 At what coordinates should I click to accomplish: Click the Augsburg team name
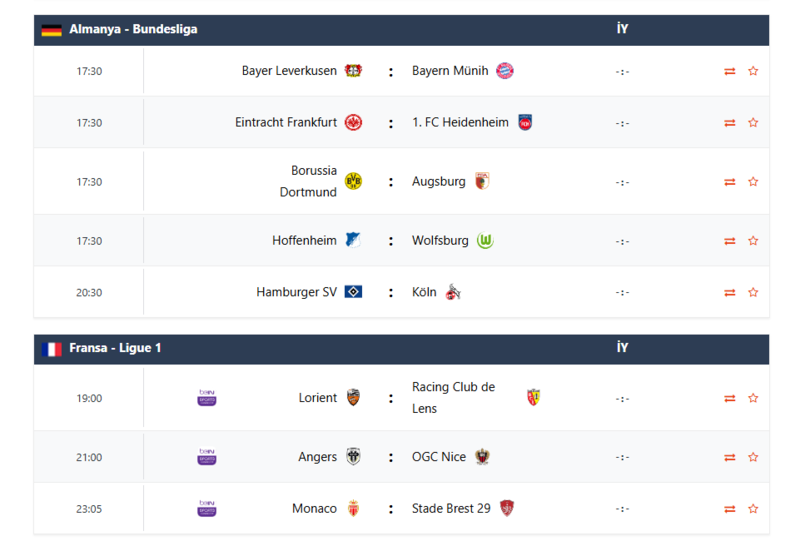click(439, 181)
